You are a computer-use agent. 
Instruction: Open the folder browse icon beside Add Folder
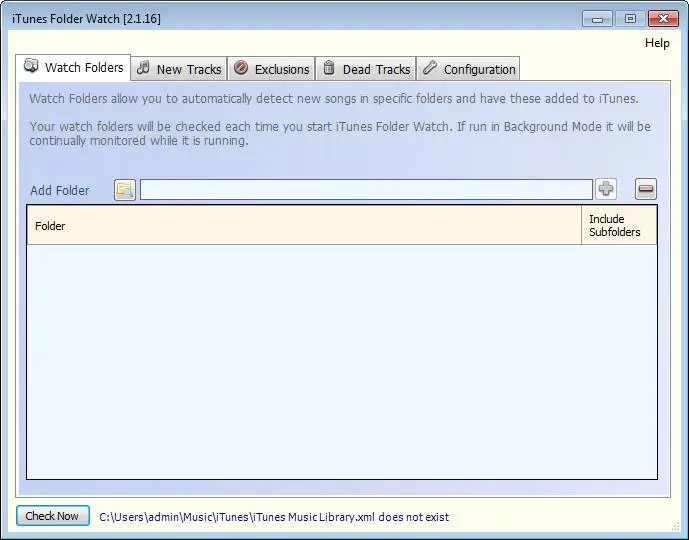point(125,190)
